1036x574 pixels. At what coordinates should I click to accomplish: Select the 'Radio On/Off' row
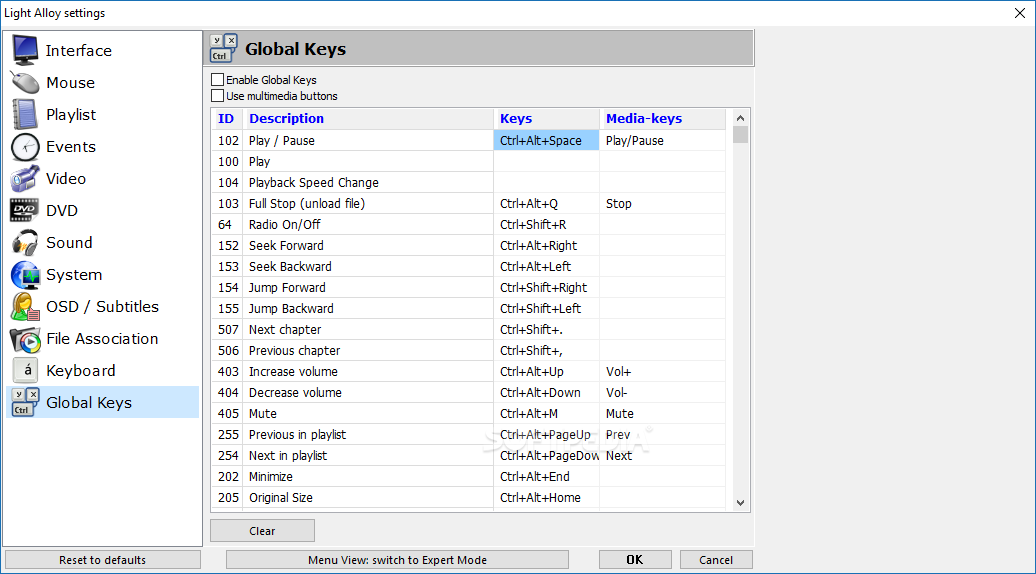[468, 225]
